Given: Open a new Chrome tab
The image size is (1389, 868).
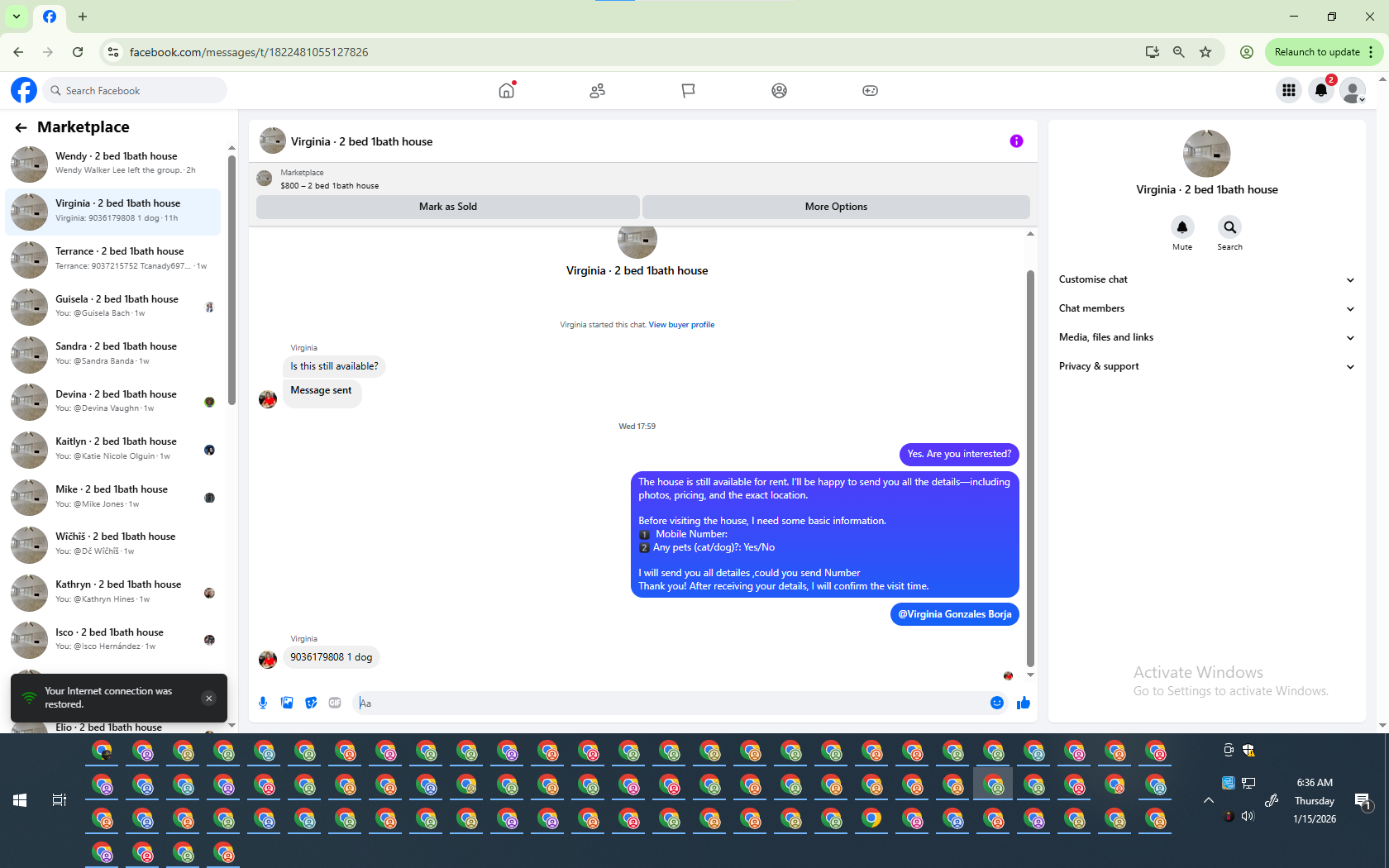Looking at the screenshot, I should [x=83, y=17].
